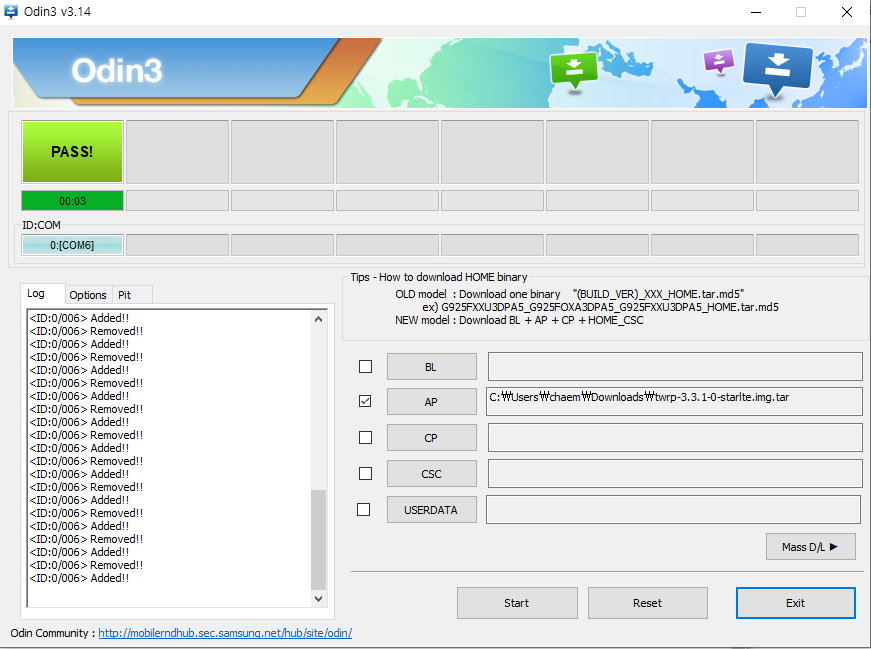Click the AP file path field

click(674, 401)
